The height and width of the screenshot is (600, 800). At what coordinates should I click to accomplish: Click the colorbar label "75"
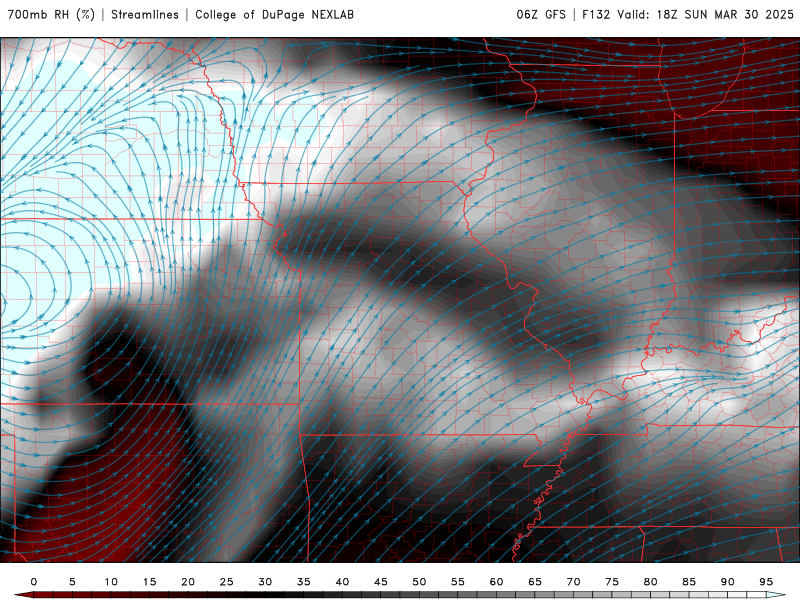click(612, 582)
